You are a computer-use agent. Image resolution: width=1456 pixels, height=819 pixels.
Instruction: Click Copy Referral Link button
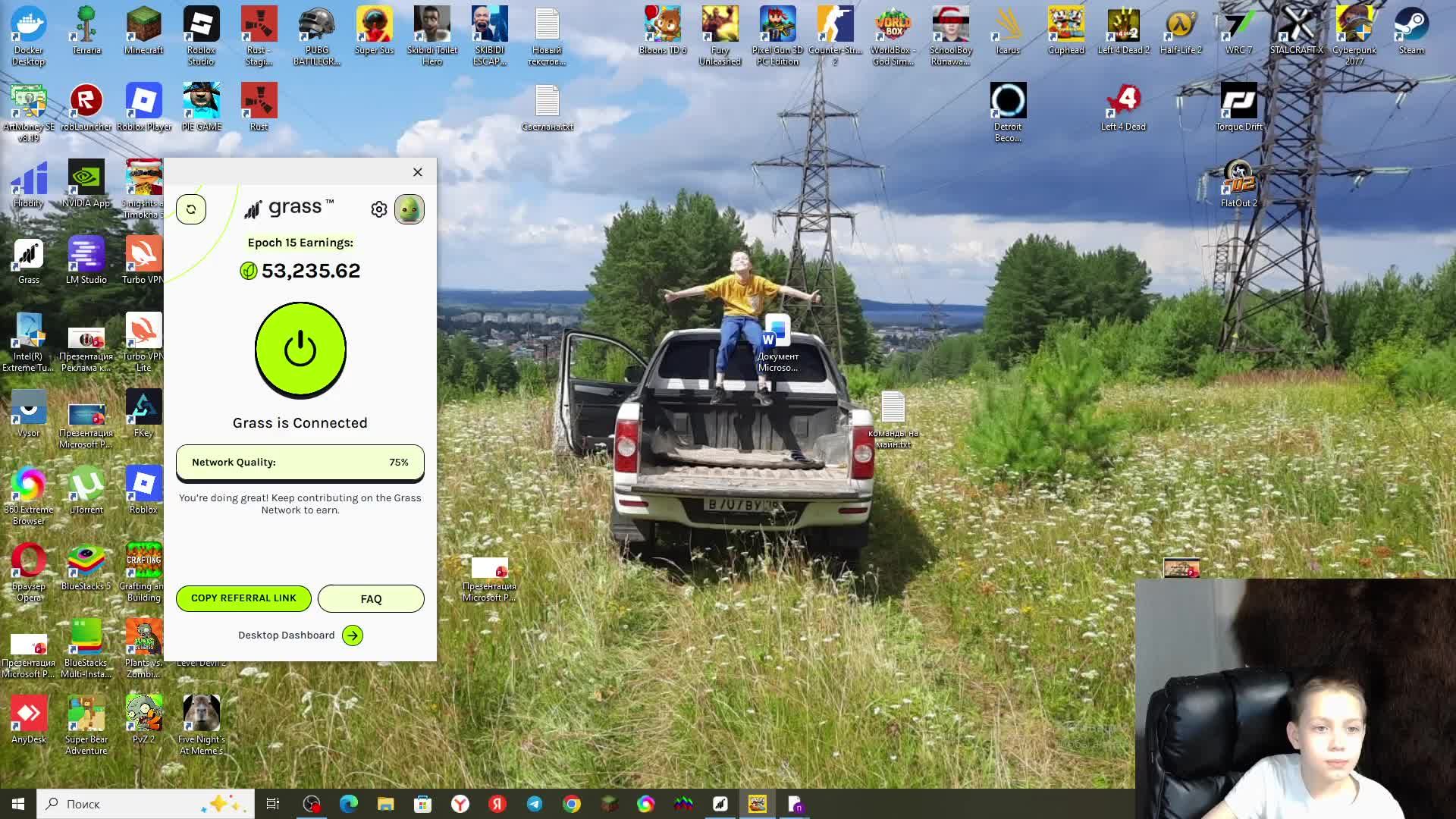tap(243, 598)
